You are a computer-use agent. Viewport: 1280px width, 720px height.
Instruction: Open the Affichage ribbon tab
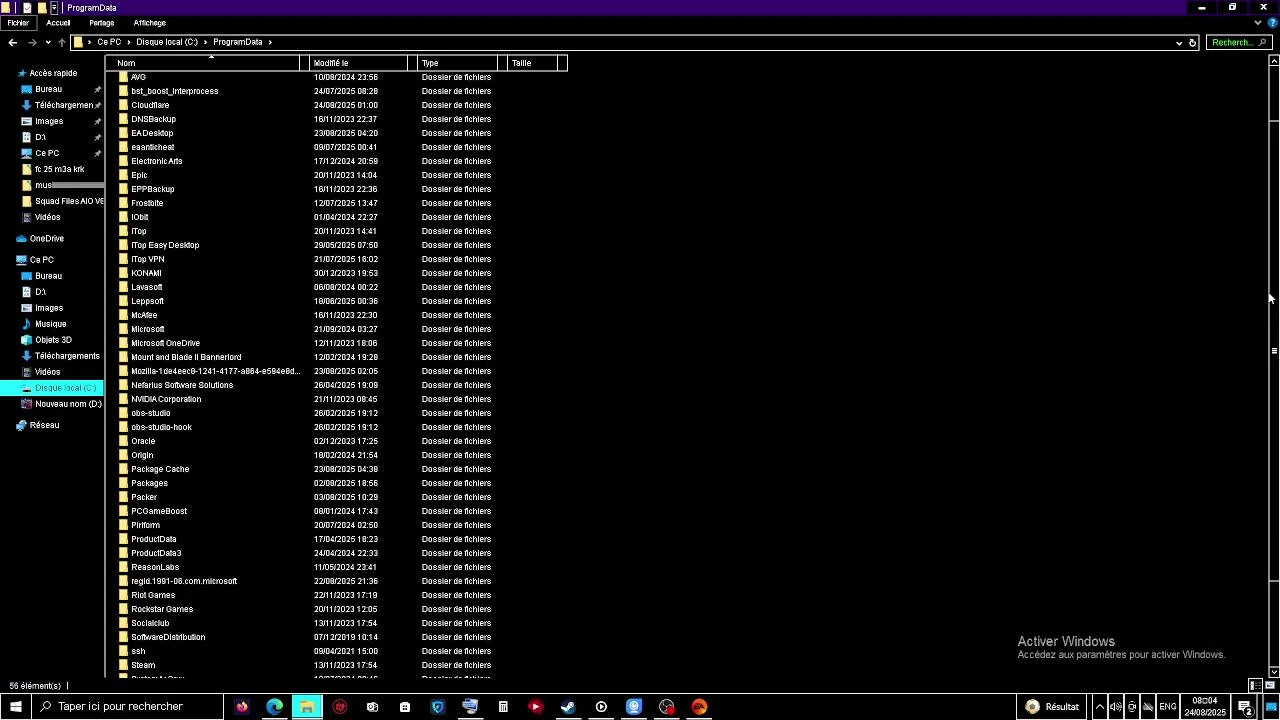[x=150, y=22]
